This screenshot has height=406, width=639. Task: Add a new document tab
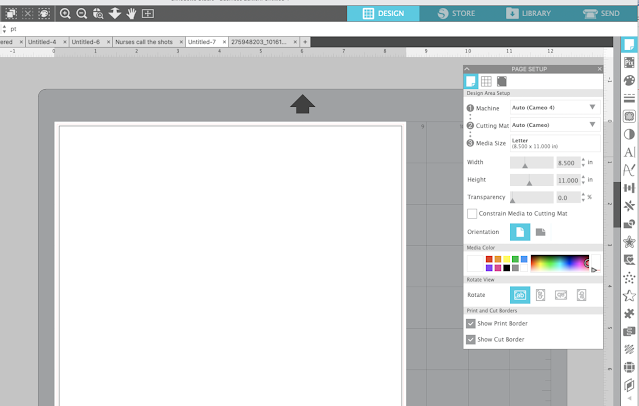pos(305,42)
